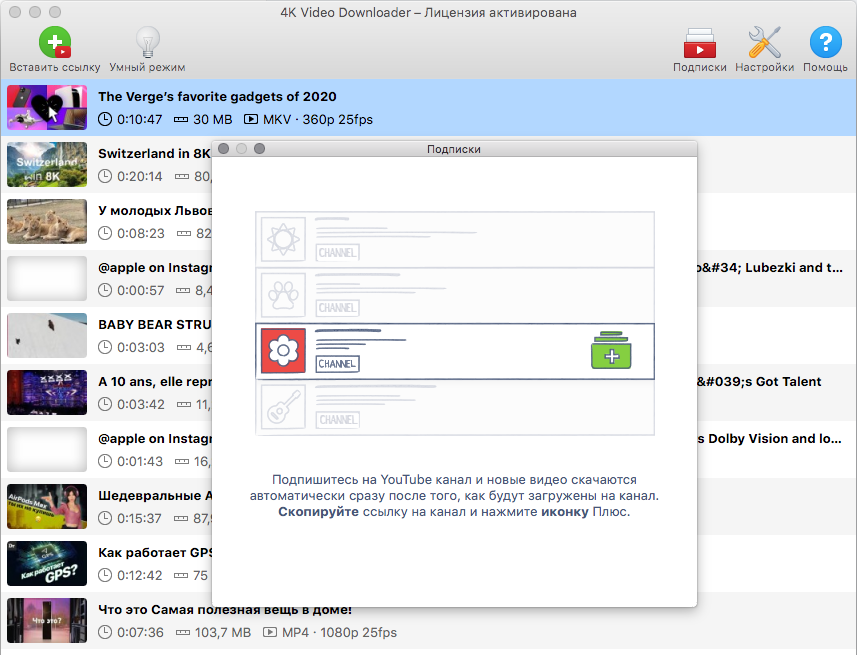
Task: Click bold word 'Скопируйте' in dialog instructions
Action: click(318, 512)
